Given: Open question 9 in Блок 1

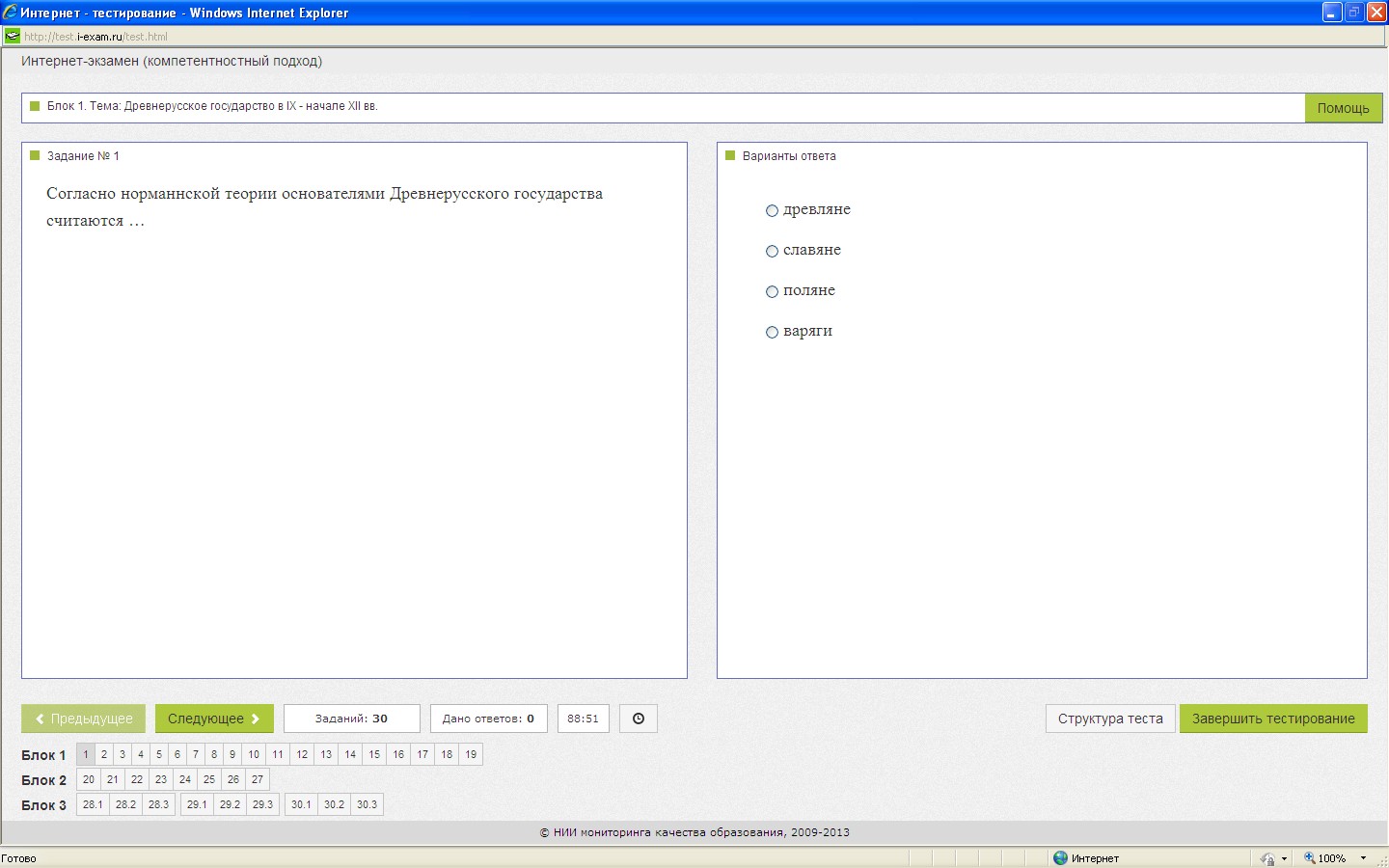Looking at the screenshot, I should coord(232,754).
